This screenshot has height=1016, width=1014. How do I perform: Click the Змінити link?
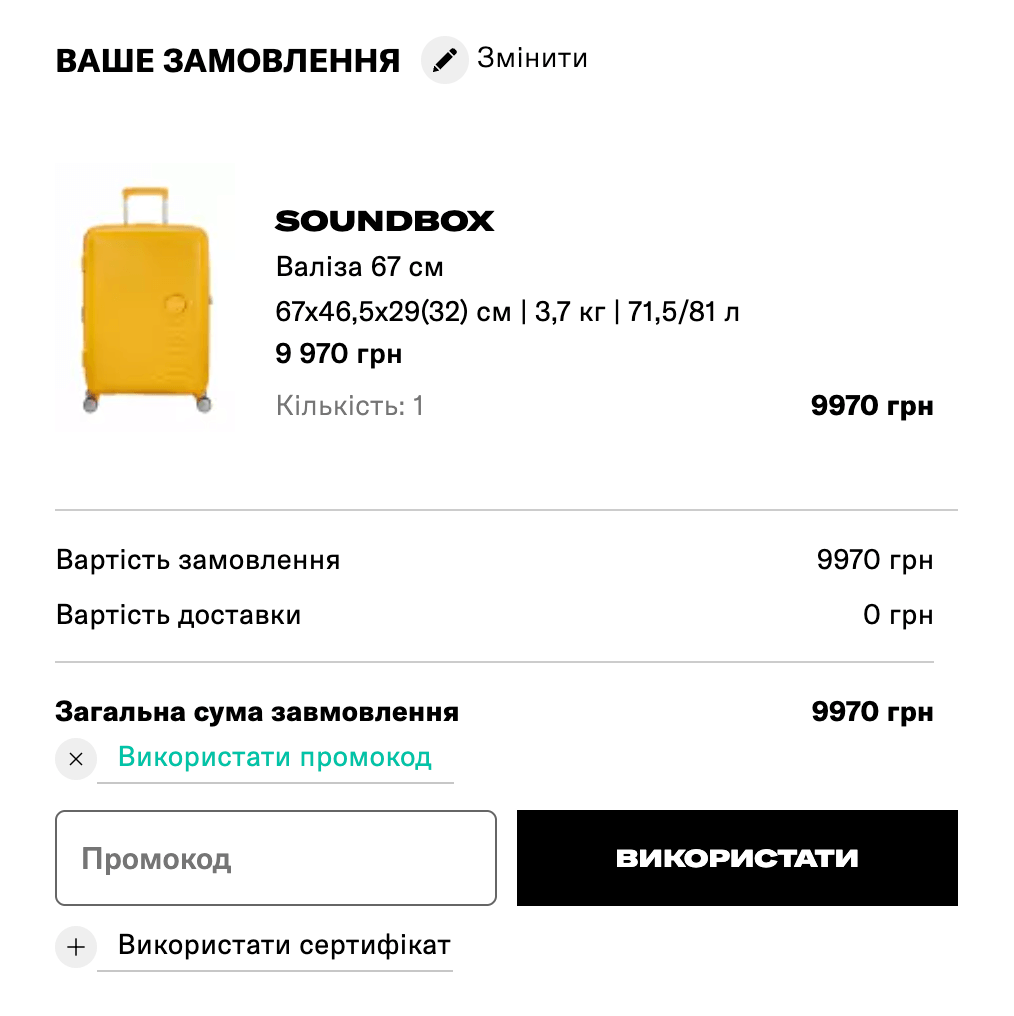click(533, 58)
